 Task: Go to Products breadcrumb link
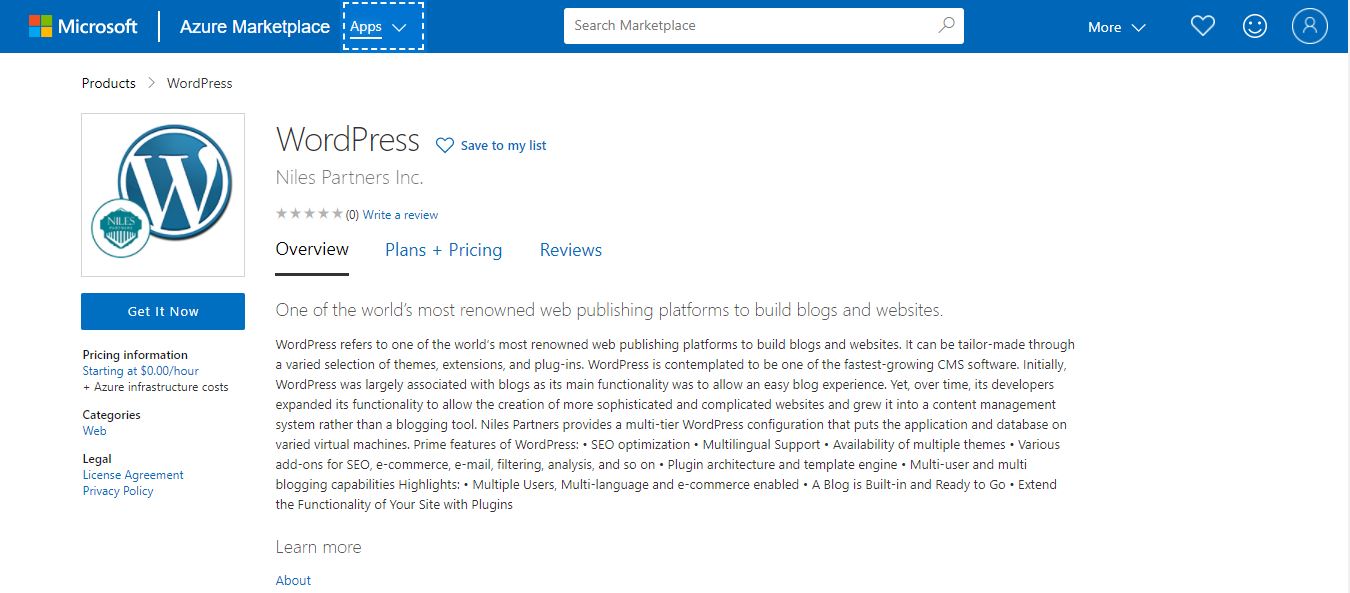click(x=108, y=83)
